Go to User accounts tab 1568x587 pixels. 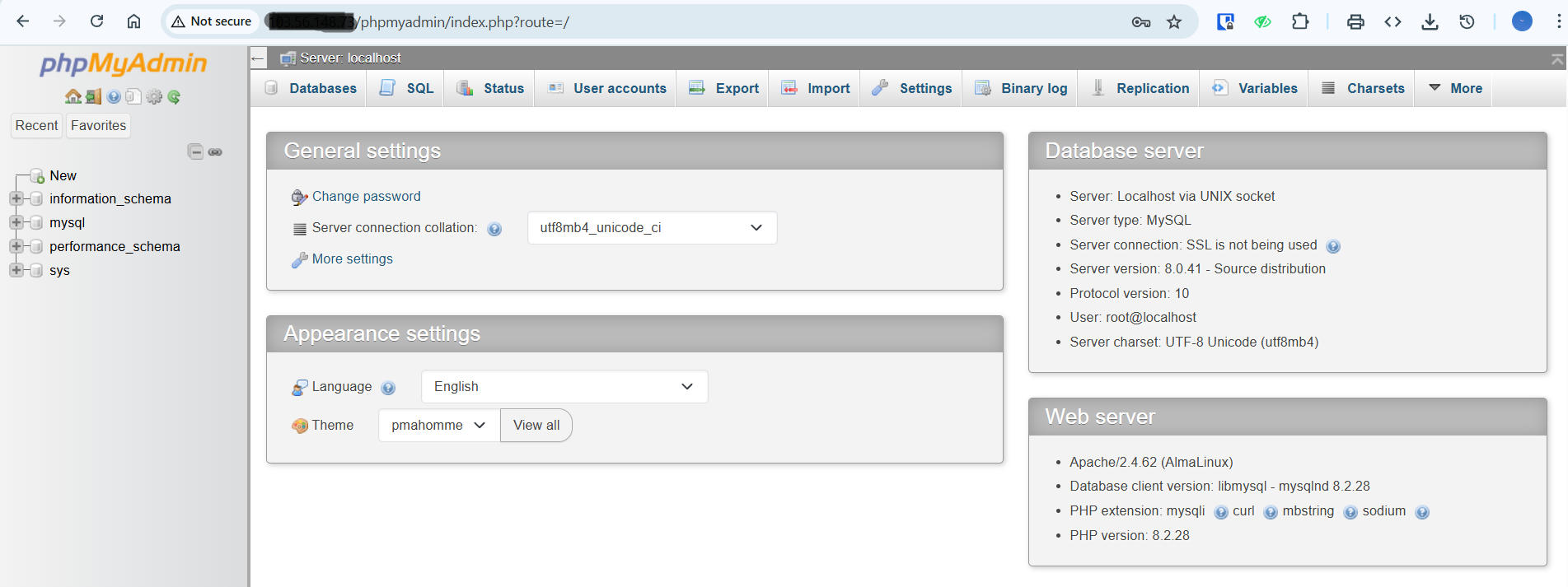pyautogui.click(x=607, y=88)
